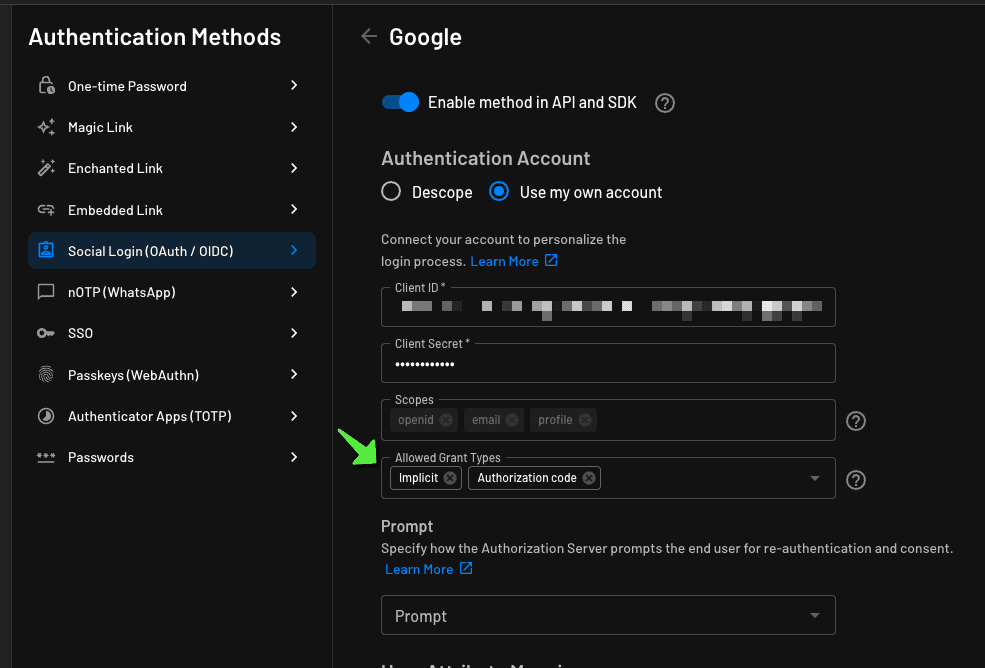985x668 pixels.
Task: Click the Learn More link under Prompt section
Action: (x=421, y=568)
